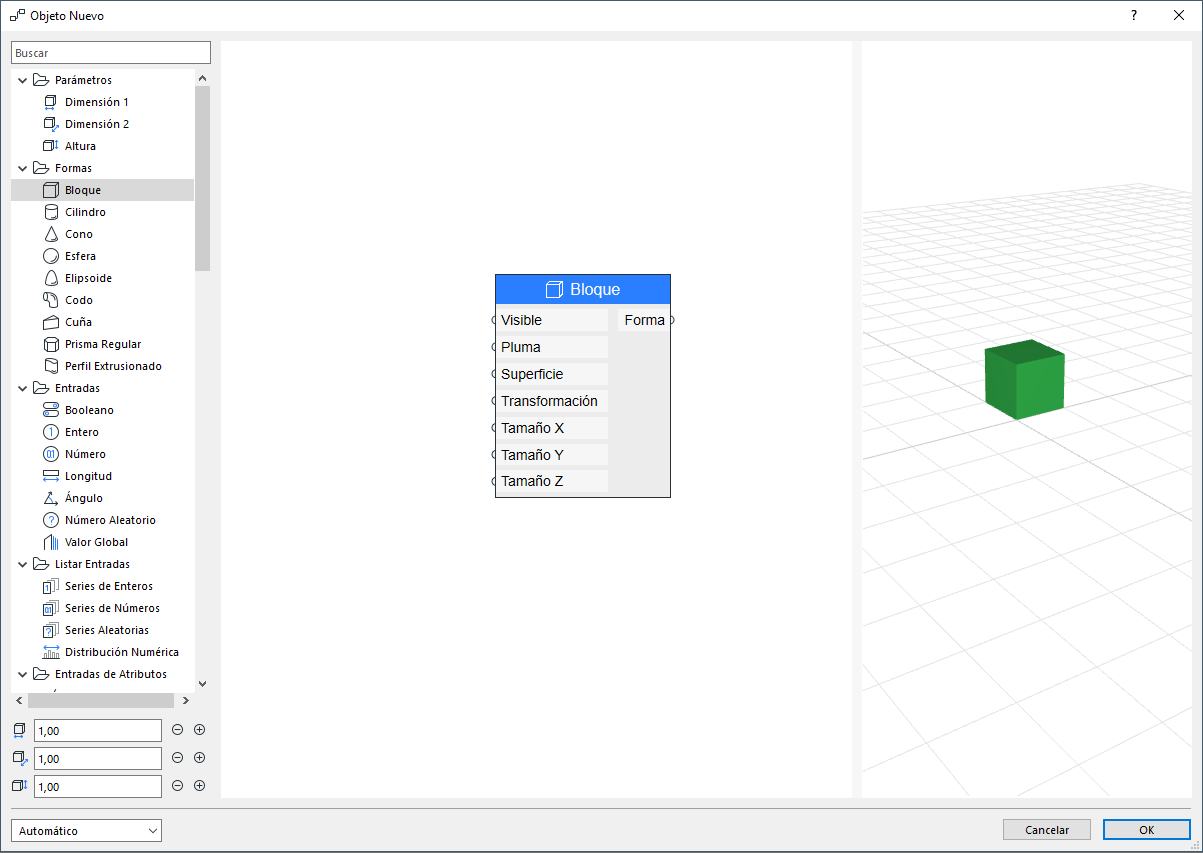Screen dimensions: 1203x853
Task: Choose the Cilindro shape icon
Action: (51, 212)
